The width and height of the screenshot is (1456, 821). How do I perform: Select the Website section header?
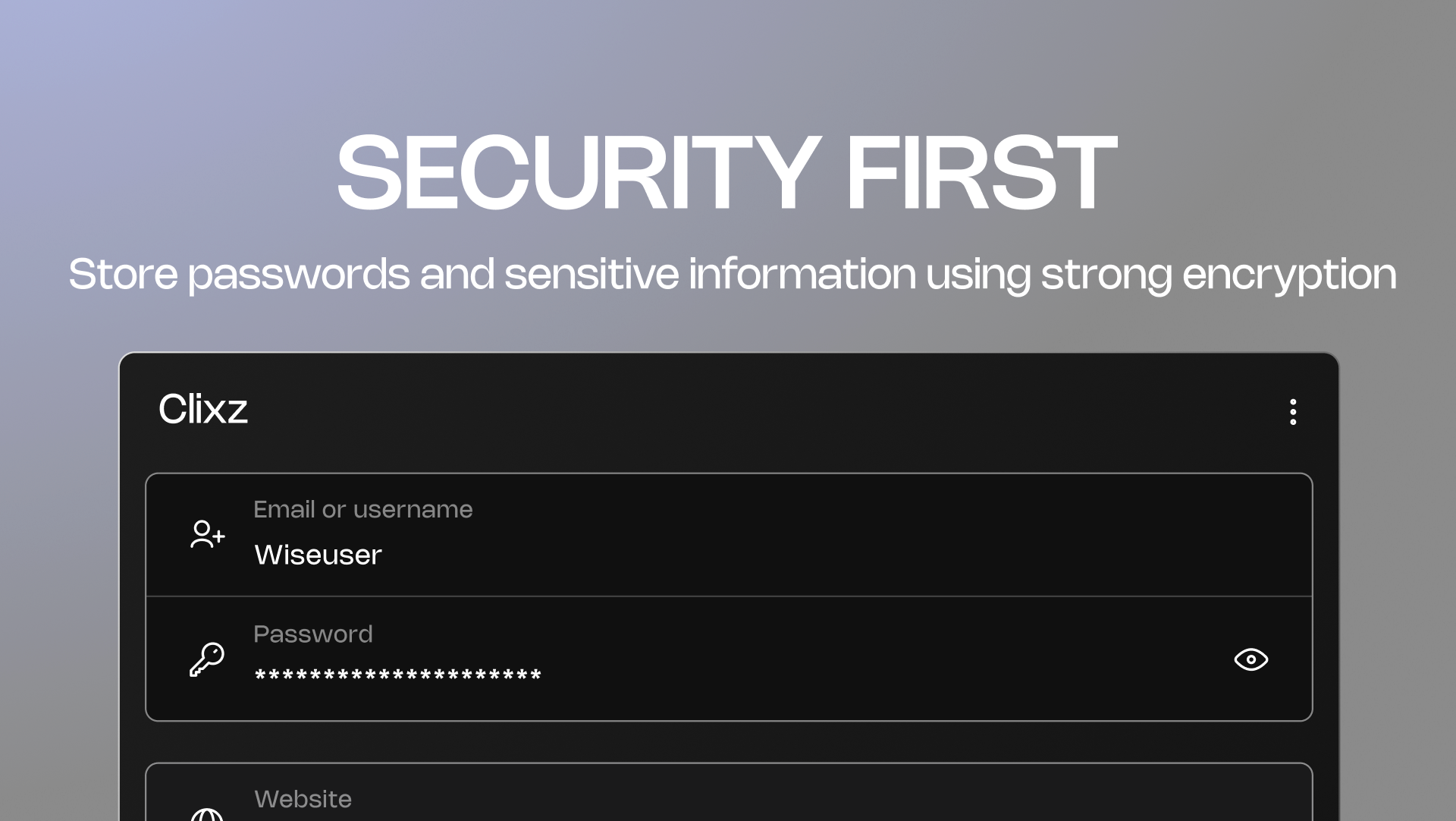coord(303,799)
